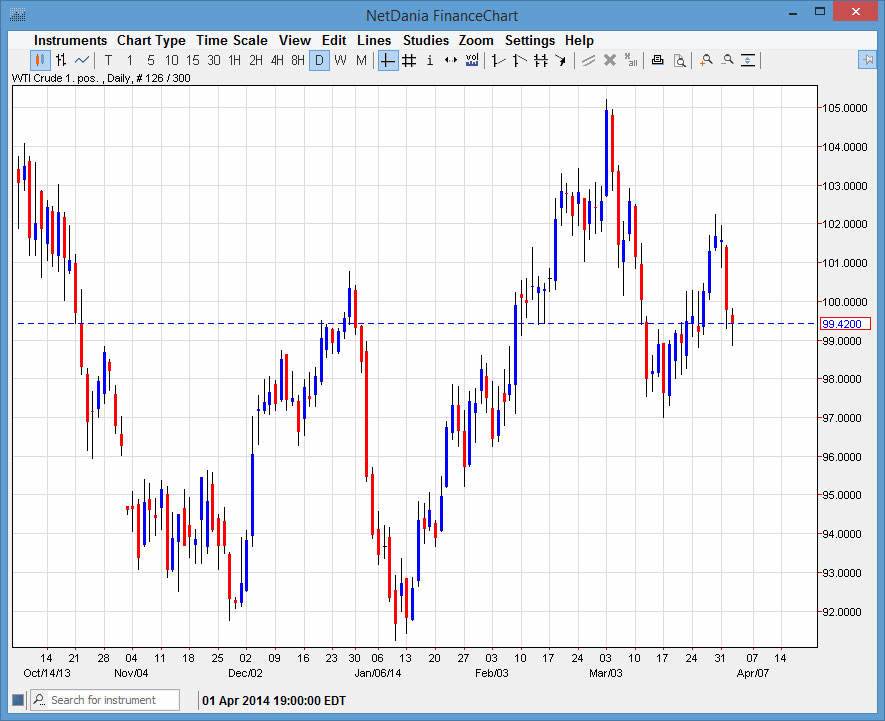Viewport: 885px width, 721px height.
Task: Select the candlestick chart type icon
Action: coord(41,60)
